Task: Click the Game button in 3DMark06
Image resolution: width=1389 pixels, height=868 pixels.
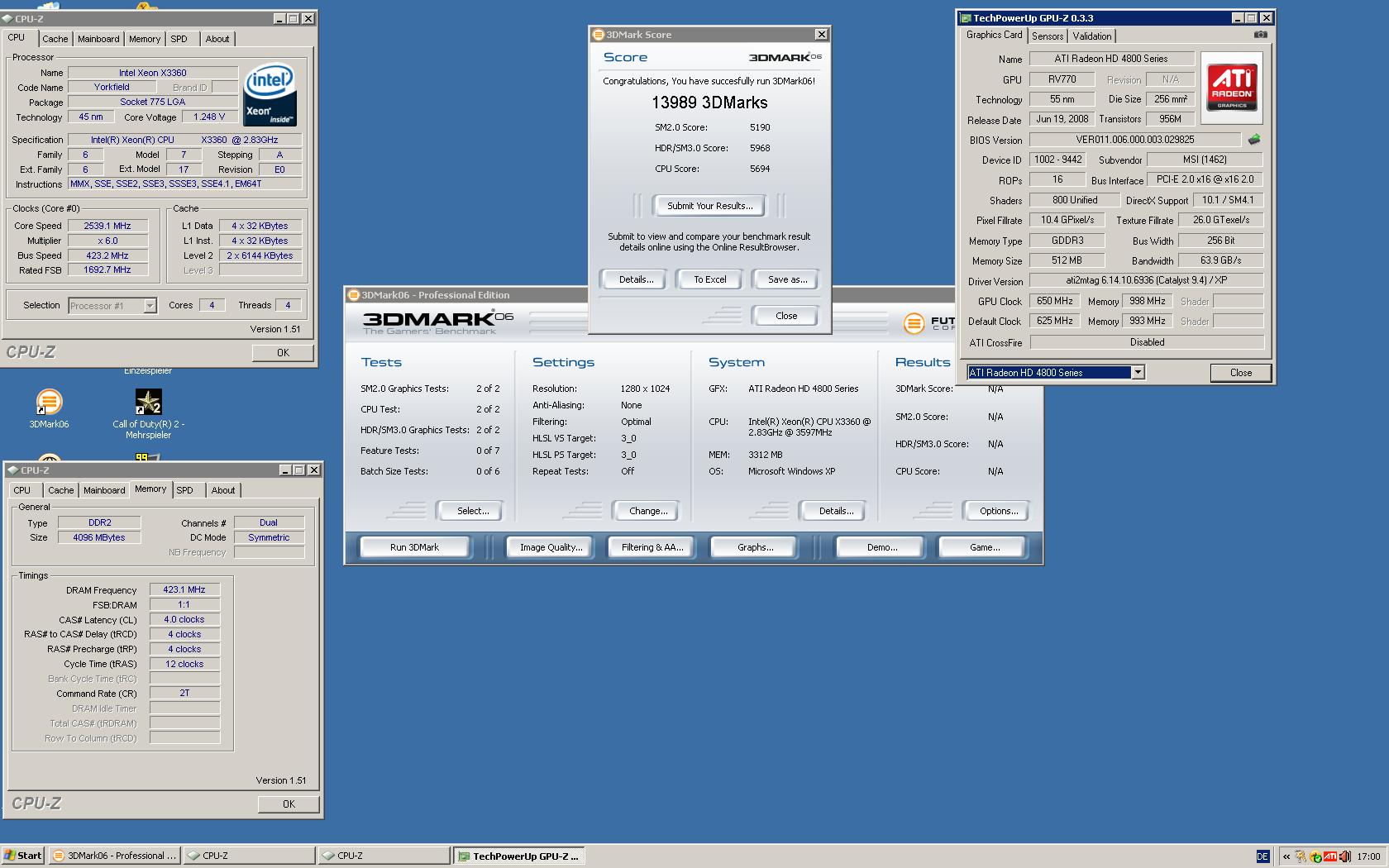Action: (984, 547)
